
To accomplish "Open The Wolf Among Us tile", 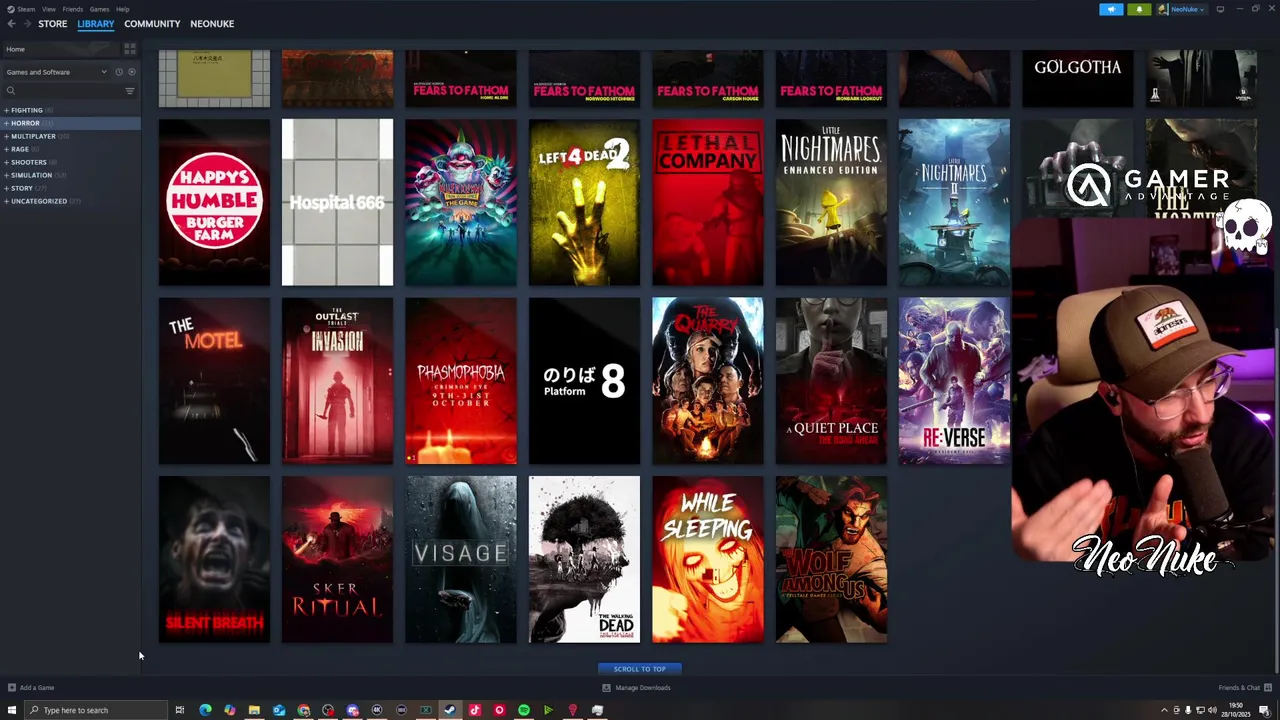I will (831, 559).
